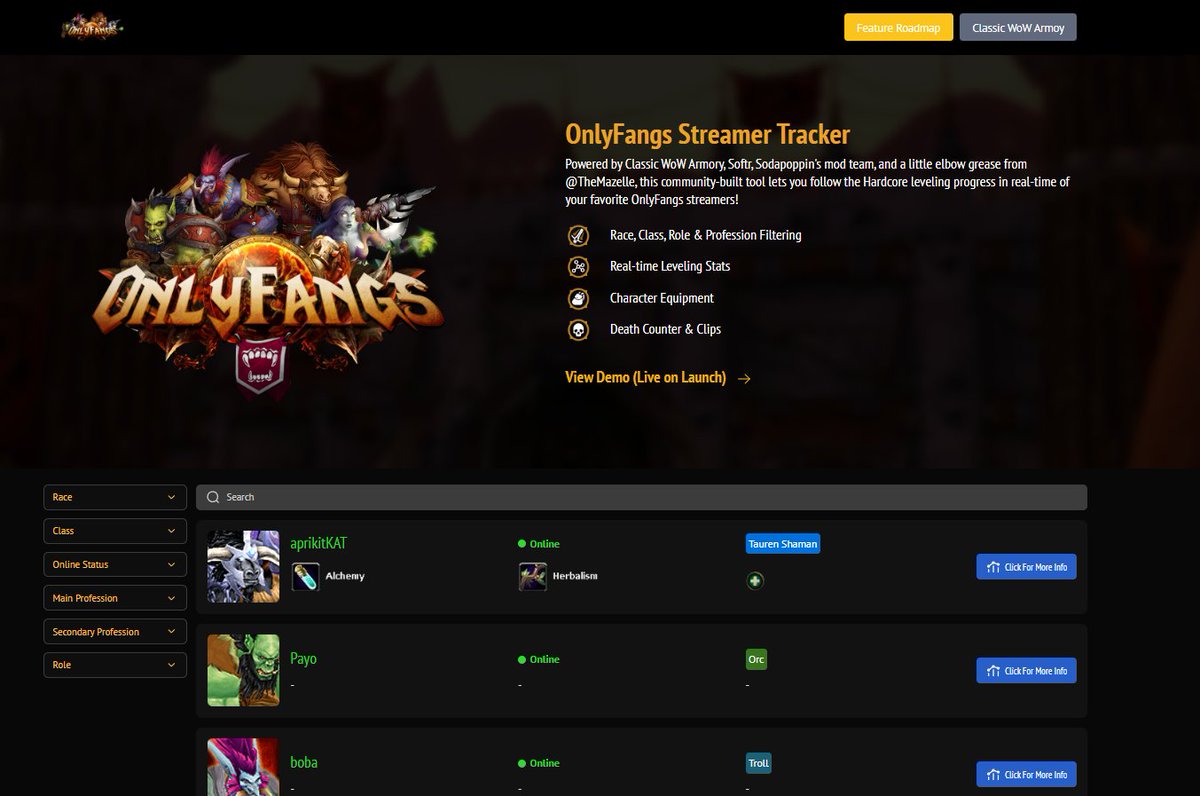Click the Character Equipment icon
The image size is (1200, 796).
point(578,298)
